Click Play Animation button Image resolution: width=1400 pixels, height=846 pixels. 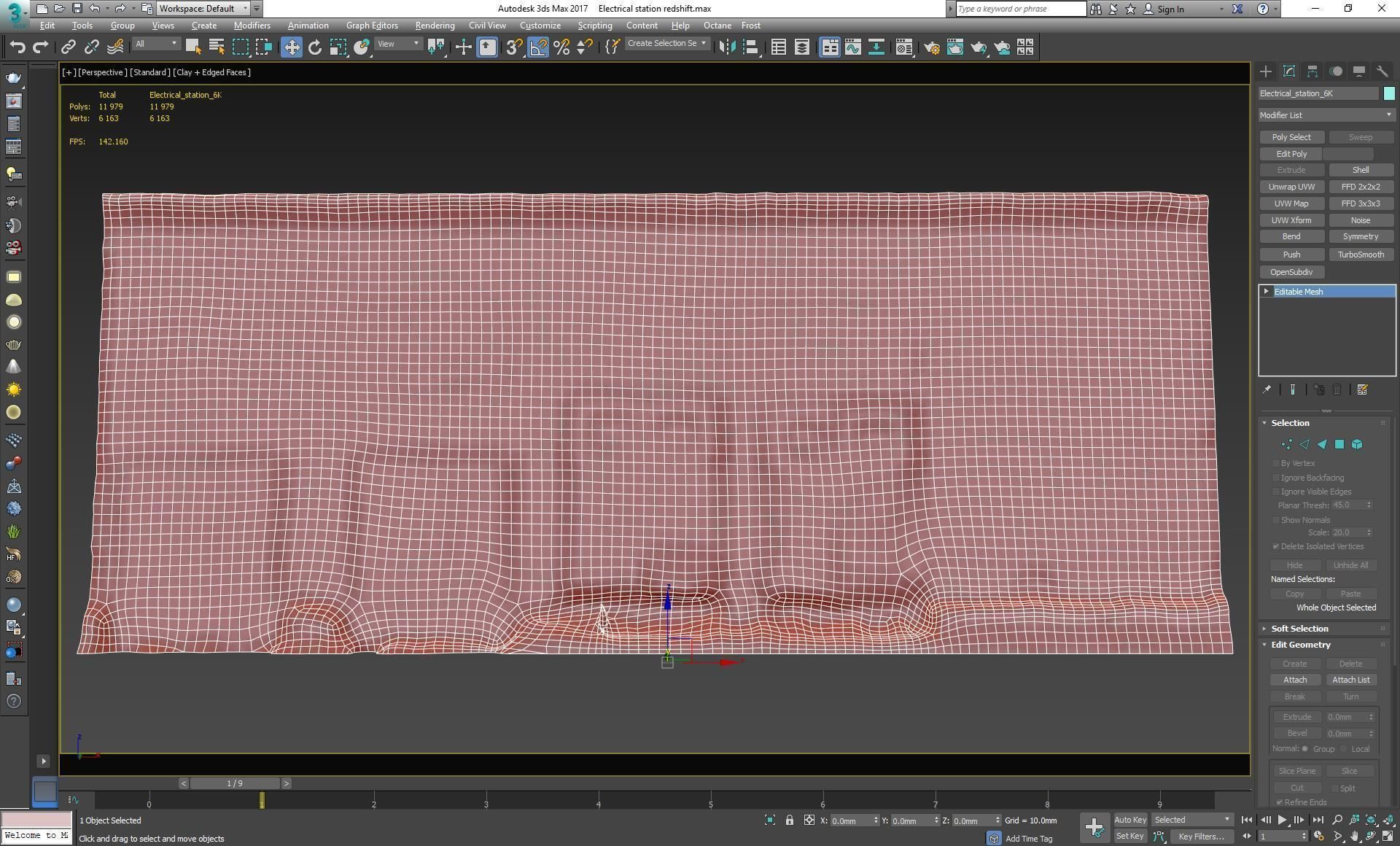point(1283,820)
